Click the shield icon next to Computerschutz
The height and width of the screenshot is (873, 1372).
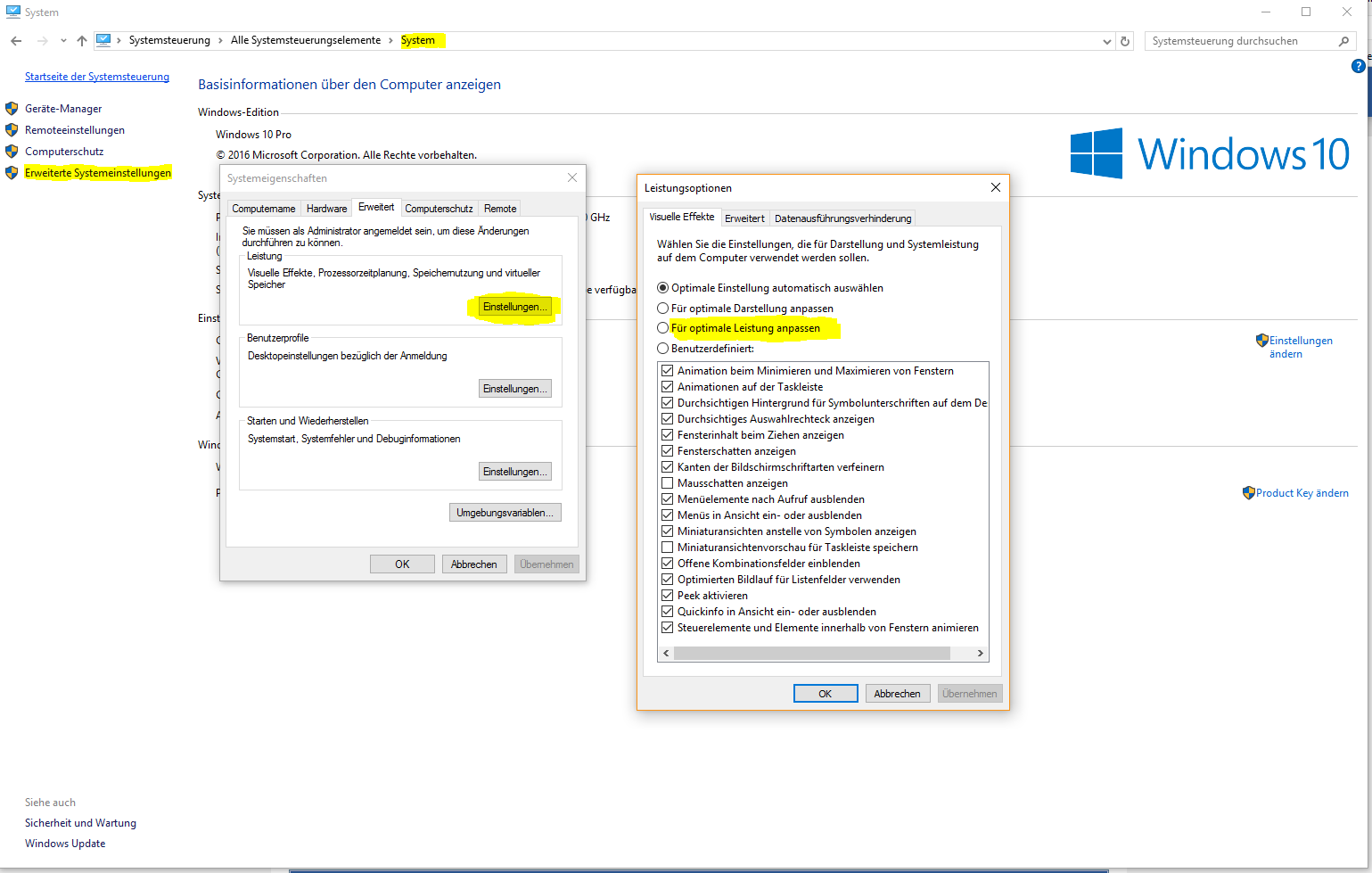pyautogui.click(x=12, y=152)
